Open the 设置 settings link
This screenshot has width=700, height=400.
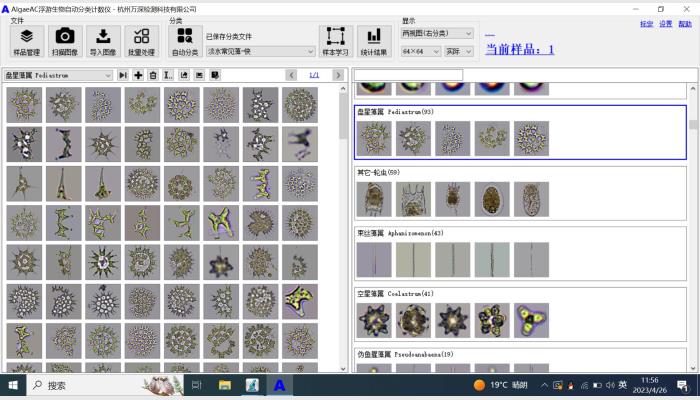[x=665, y=24]
